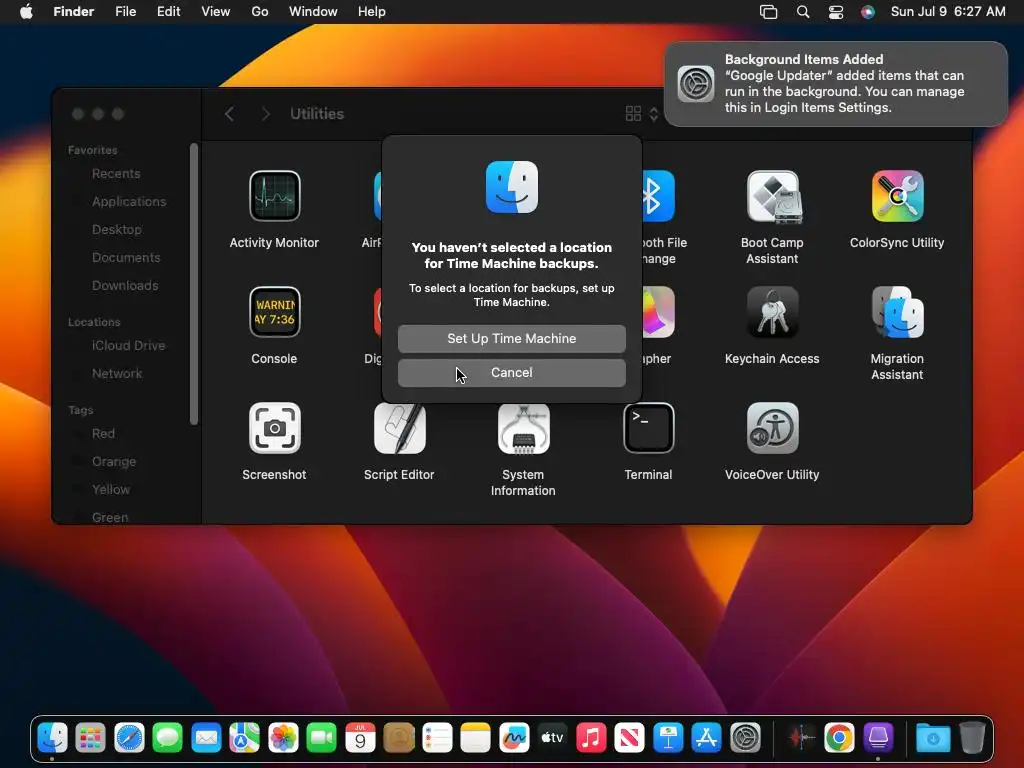Open the Edit menu
Viewport: 1024px width, 768px height.
168,12
